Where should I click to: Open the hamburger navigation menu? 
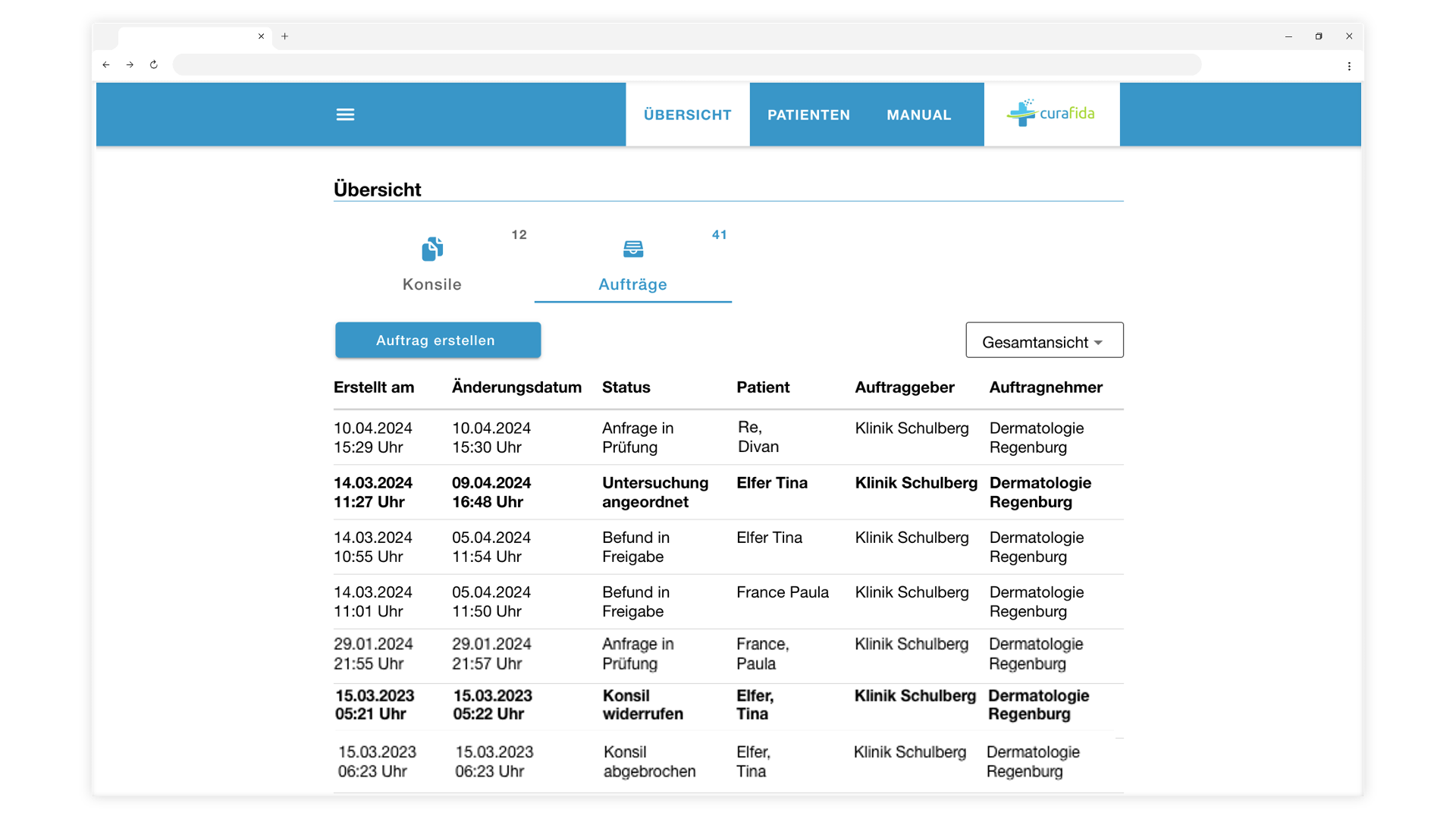point(345,115)
